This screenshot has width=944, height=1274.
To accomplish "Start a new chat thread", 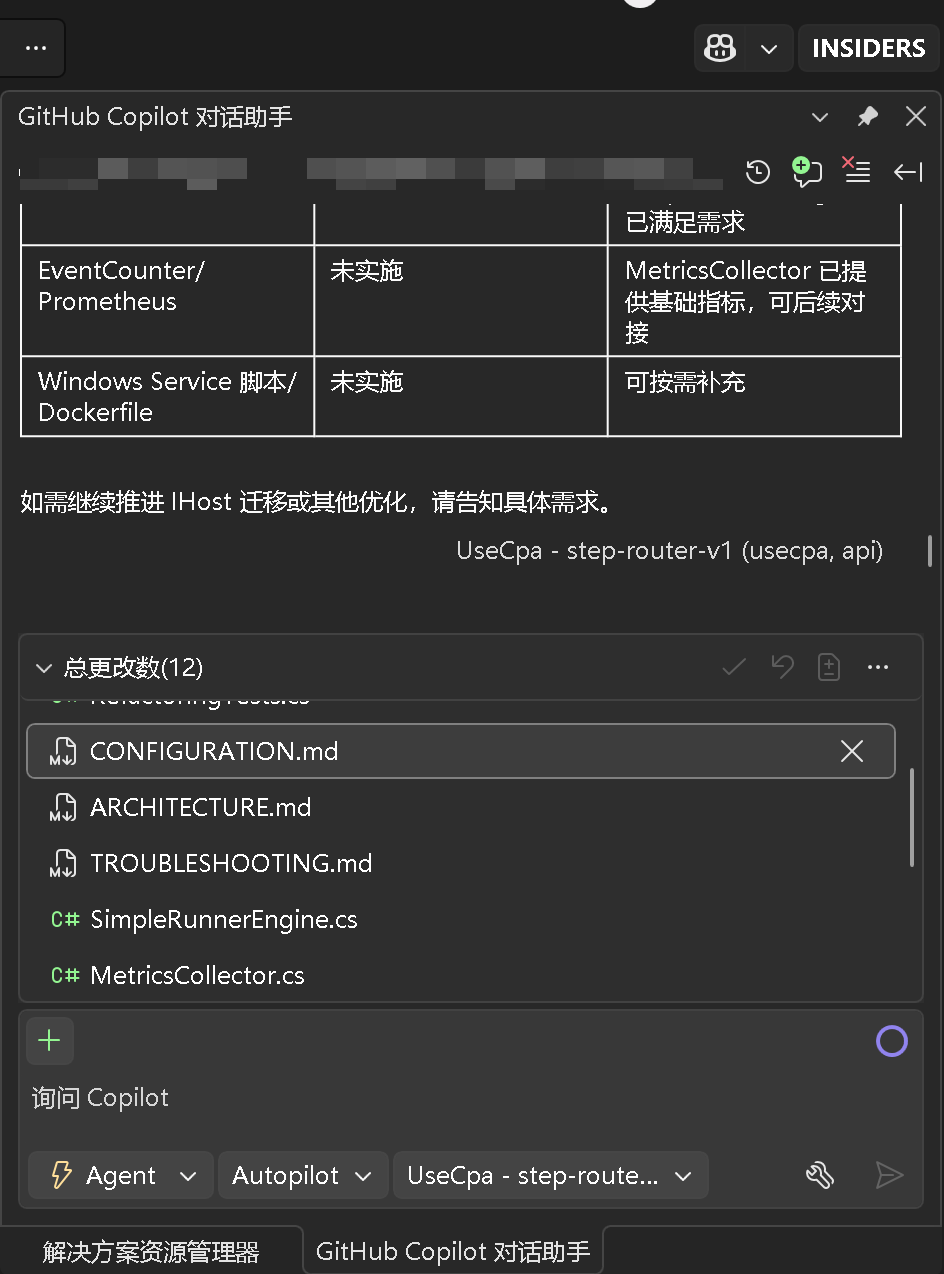I will [x=807, y=172].
